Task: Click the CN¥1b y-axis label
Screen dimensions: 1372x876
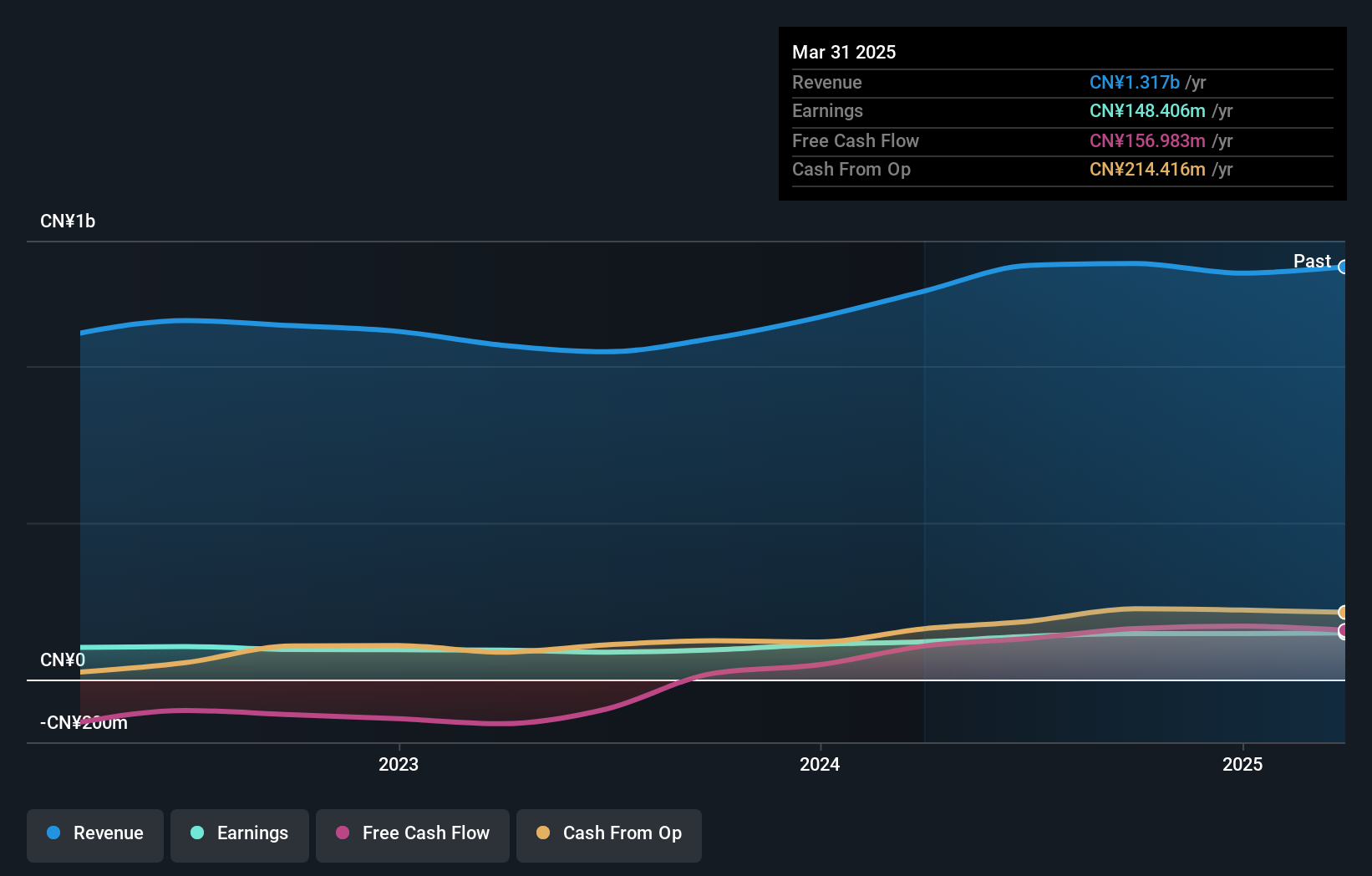Action: click(68, 221)
